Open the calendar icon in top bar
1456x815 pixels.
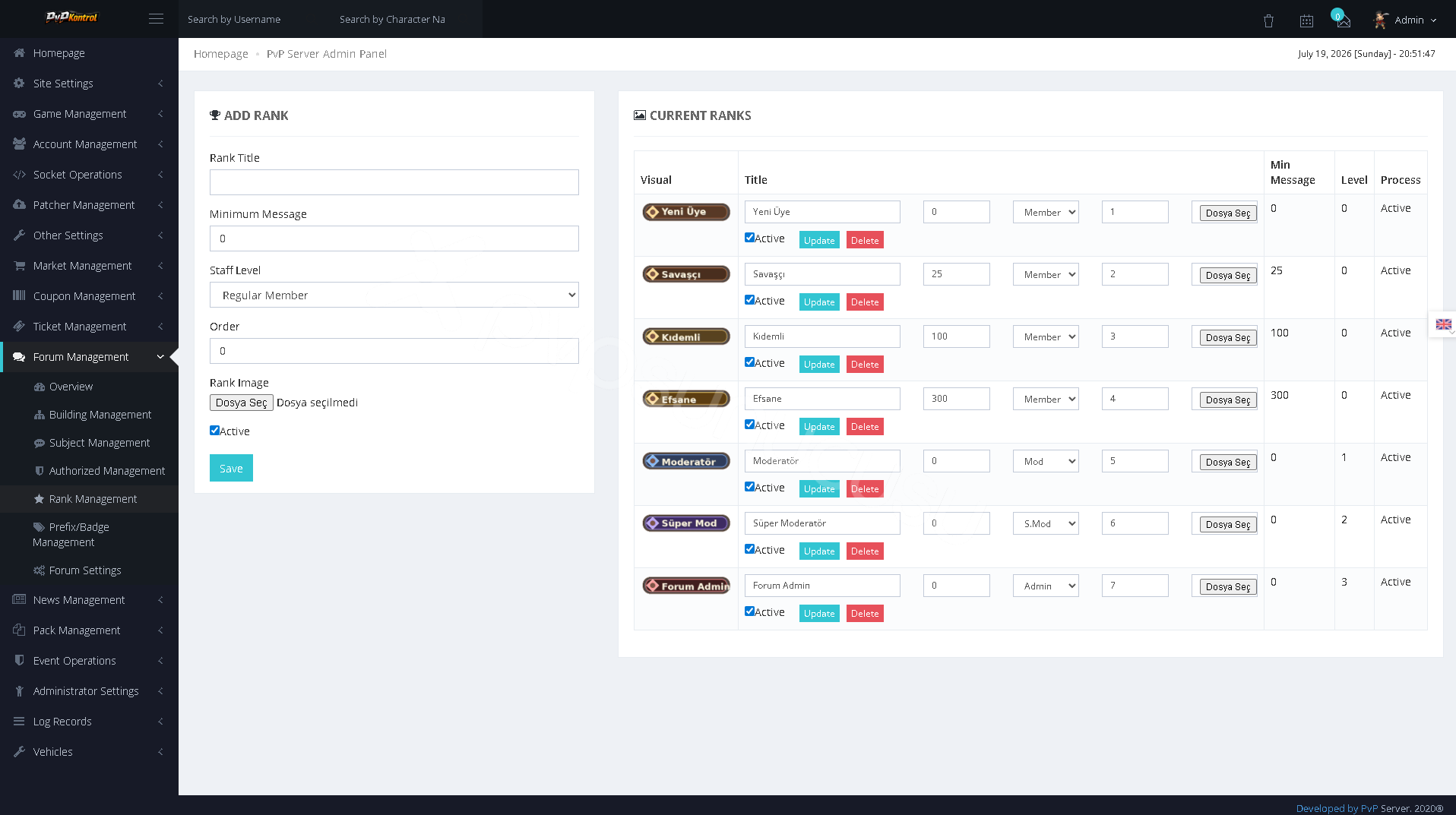[x=1306, y=21]
